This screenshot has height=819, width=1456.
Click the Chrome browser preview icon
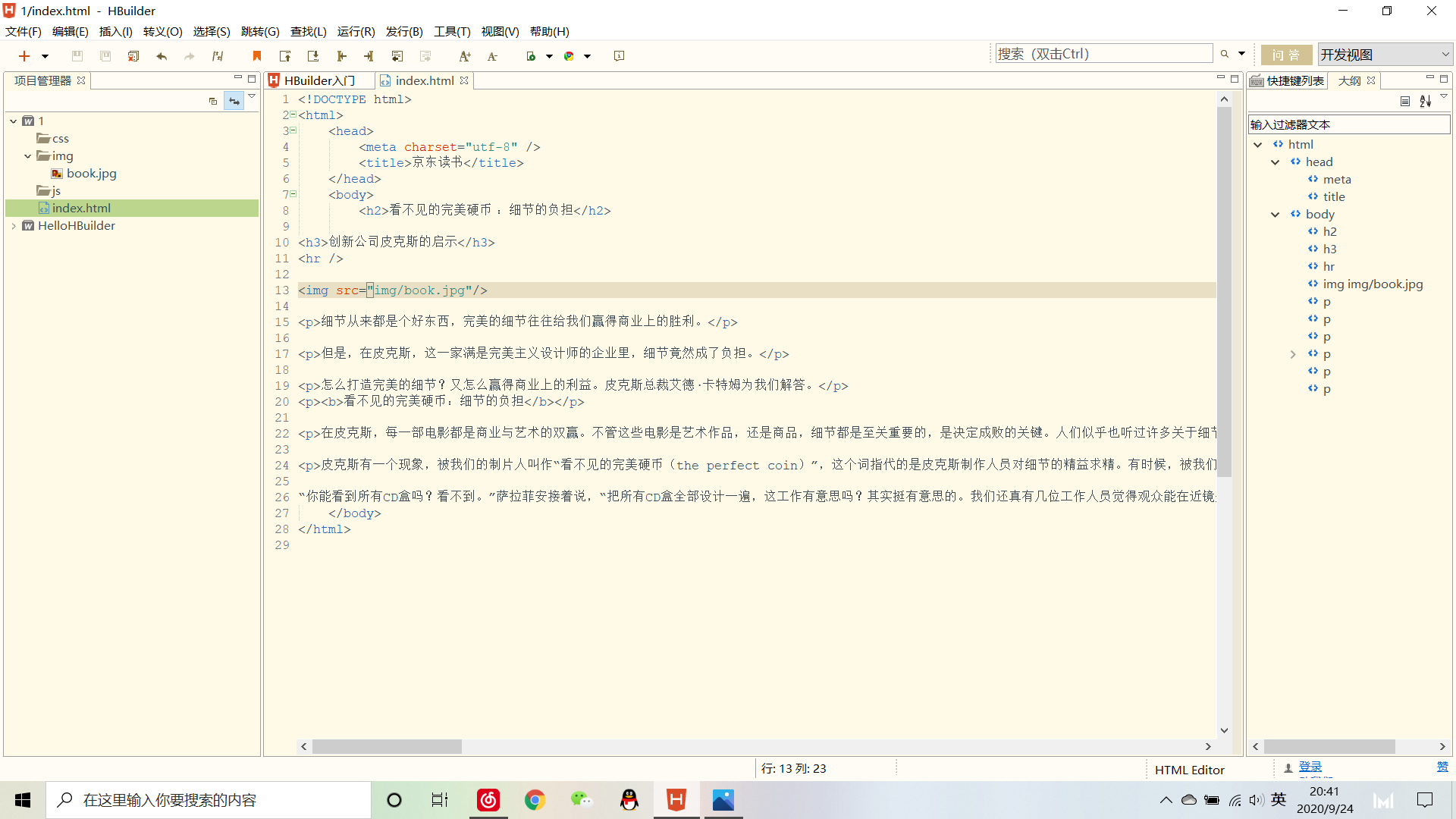coord(570,56)
